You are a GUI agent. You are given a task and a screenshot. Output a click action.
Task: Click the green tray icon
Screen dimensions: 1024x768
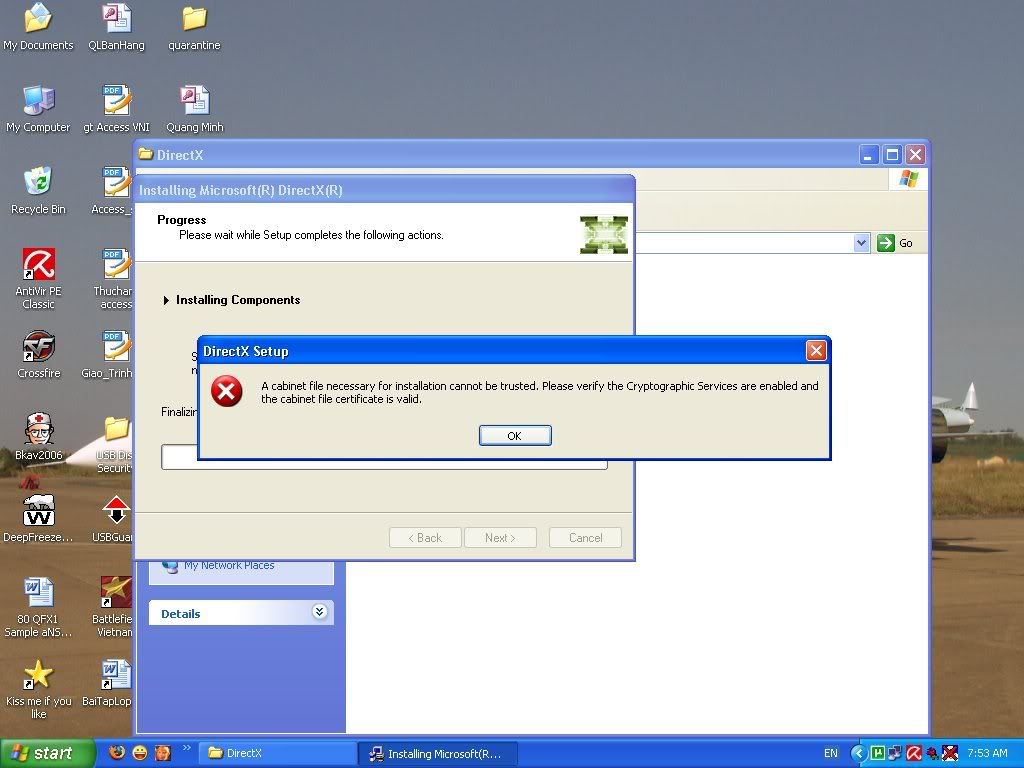(x=878, y=754)
